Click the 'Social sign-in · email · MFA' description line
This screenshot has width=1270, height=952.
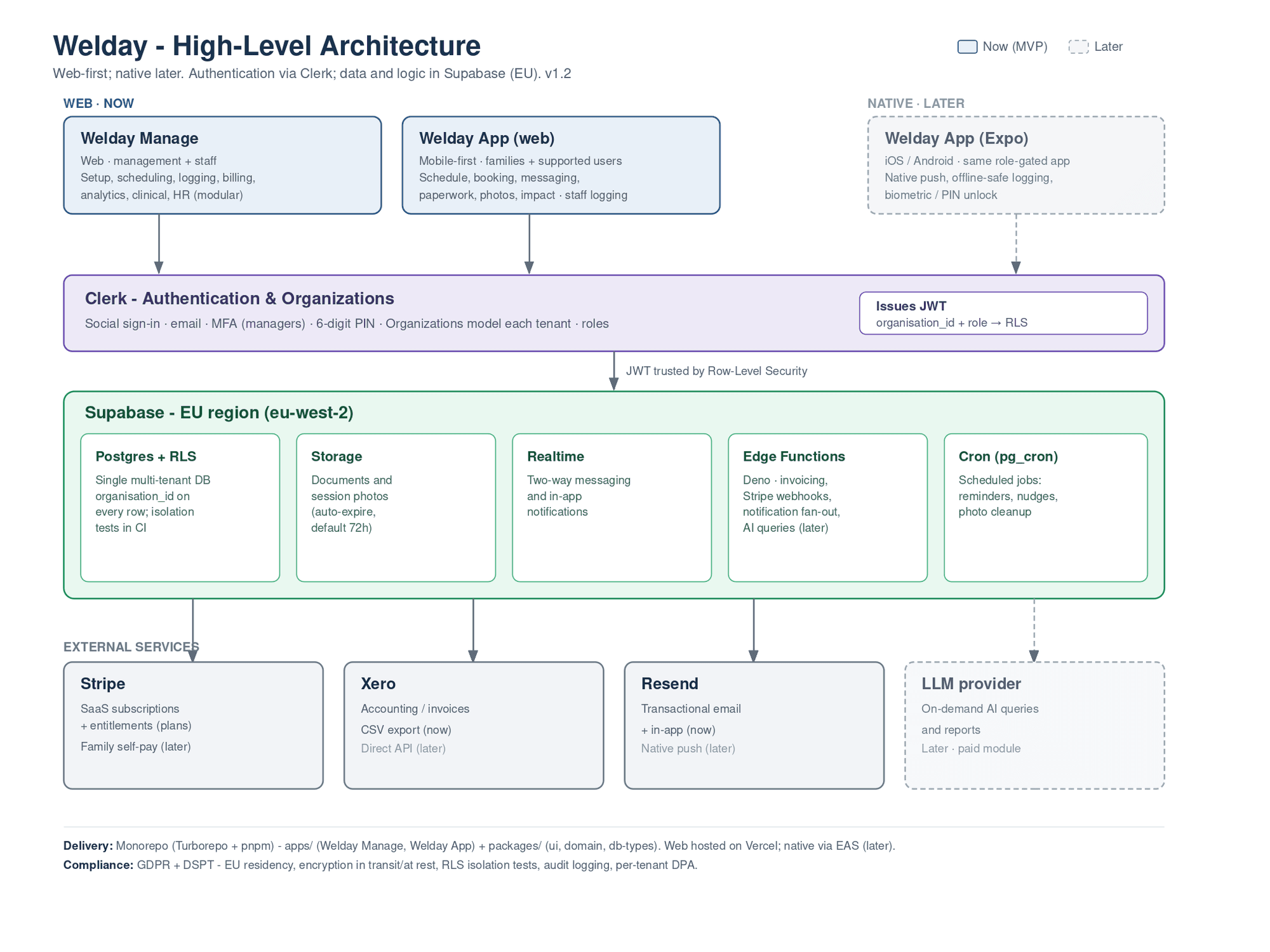click(347, 324)
